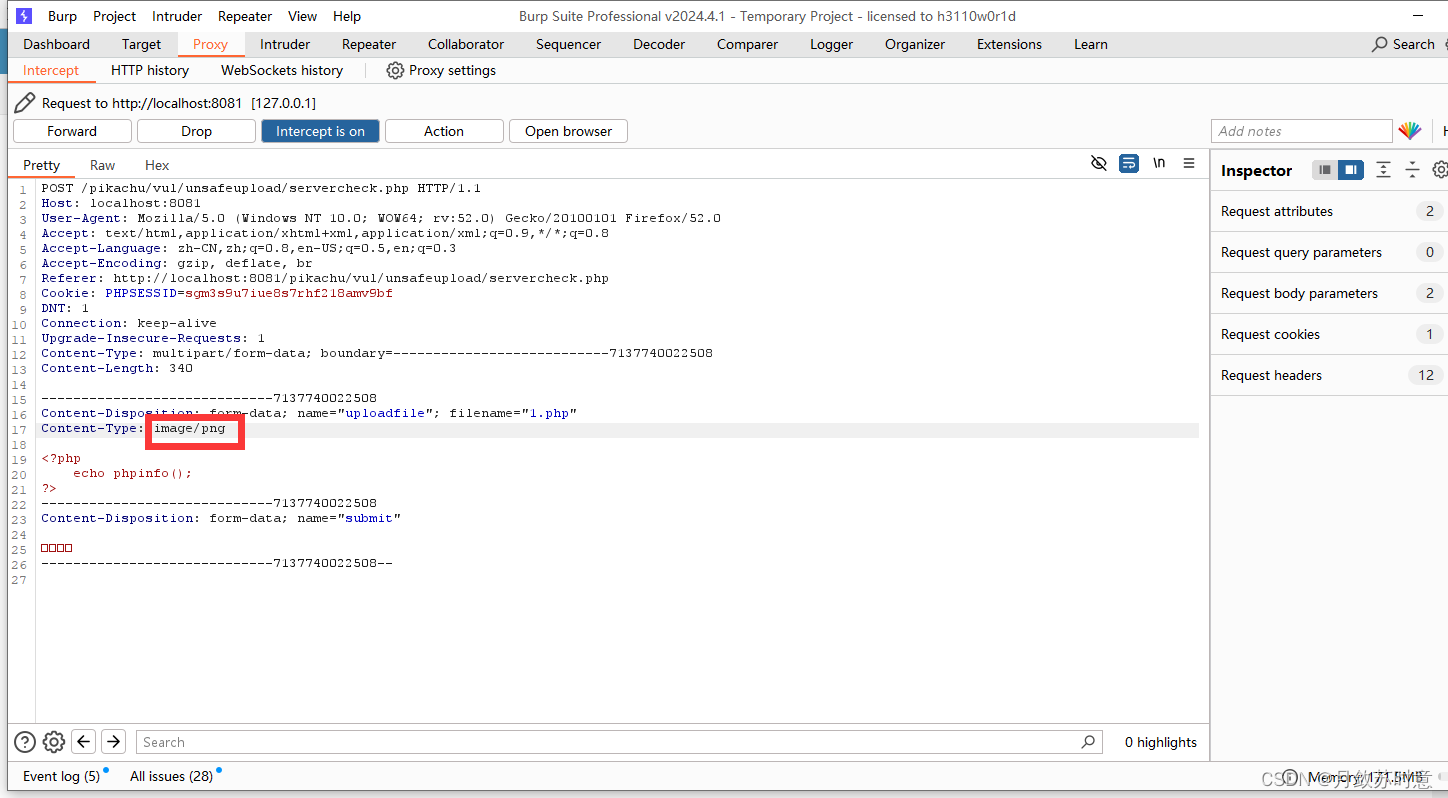This screenshot has width=1448, height=798.
Task: Click the Search magnifier in top bar
Action: tap(1380, 44)
